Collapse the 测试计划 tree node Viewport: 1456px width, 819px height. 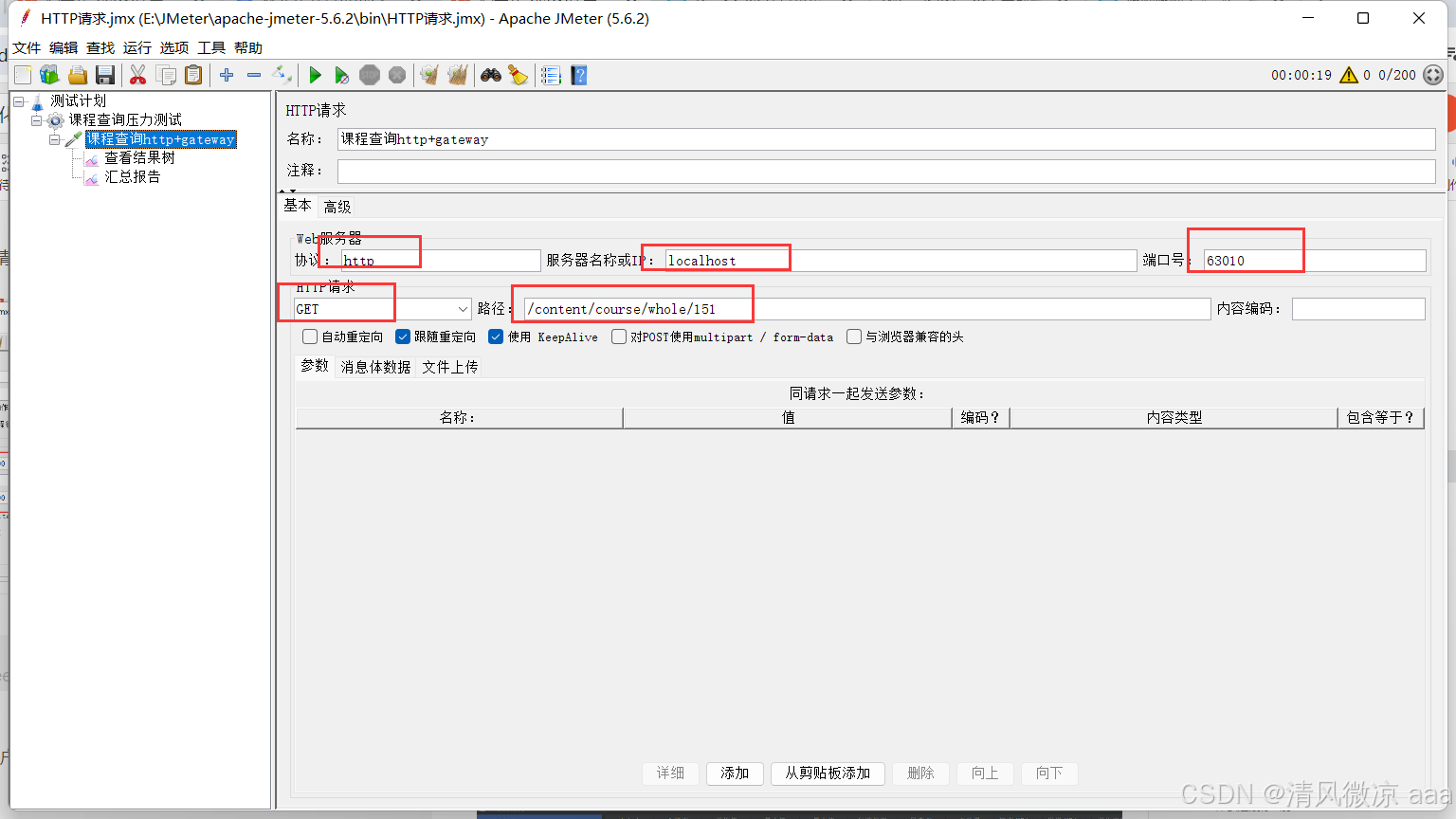[18, 100]
